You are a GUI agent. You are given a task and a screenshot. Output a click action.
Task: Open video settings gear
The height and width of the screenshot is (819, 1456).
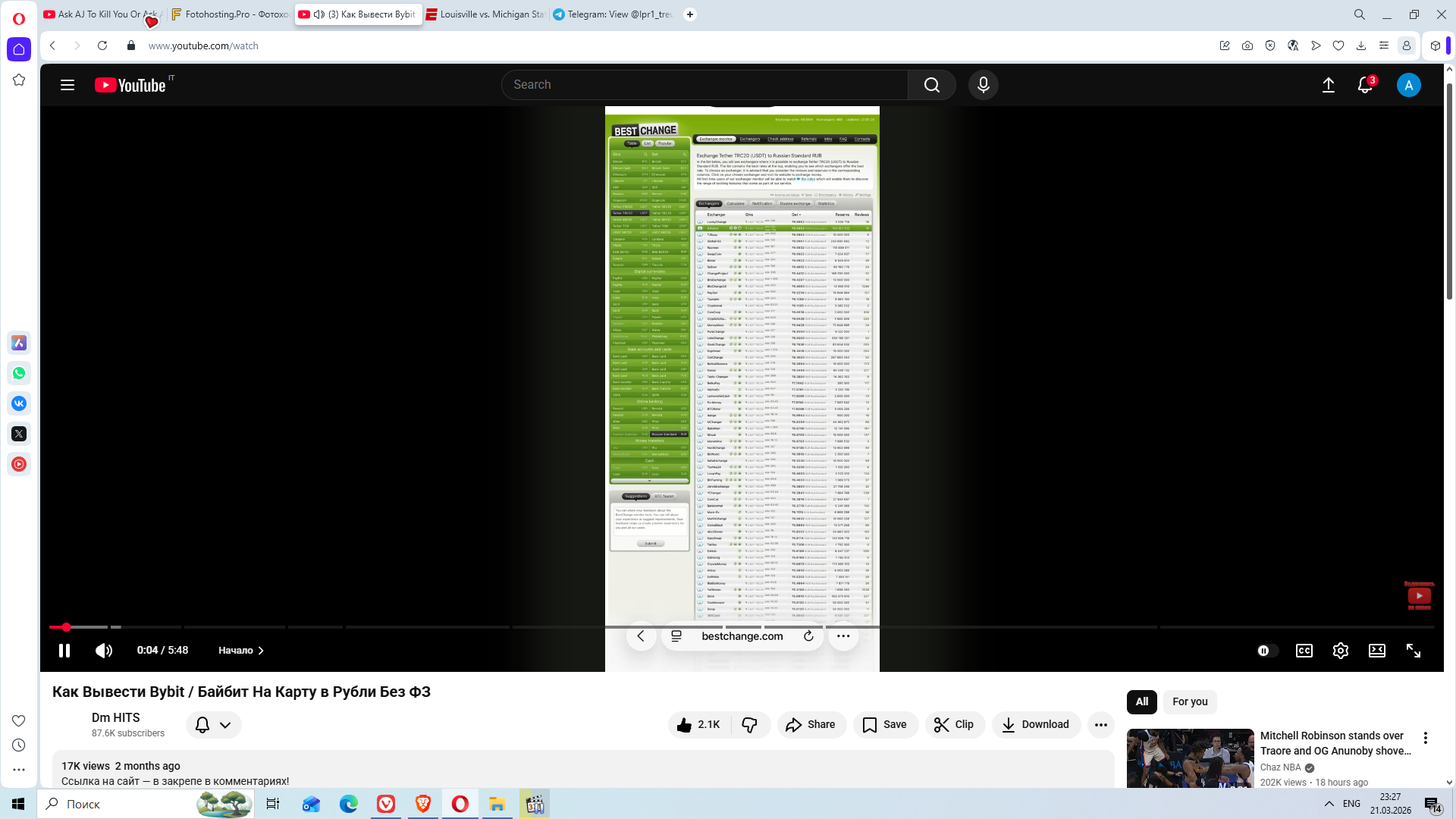point(1340,651)
